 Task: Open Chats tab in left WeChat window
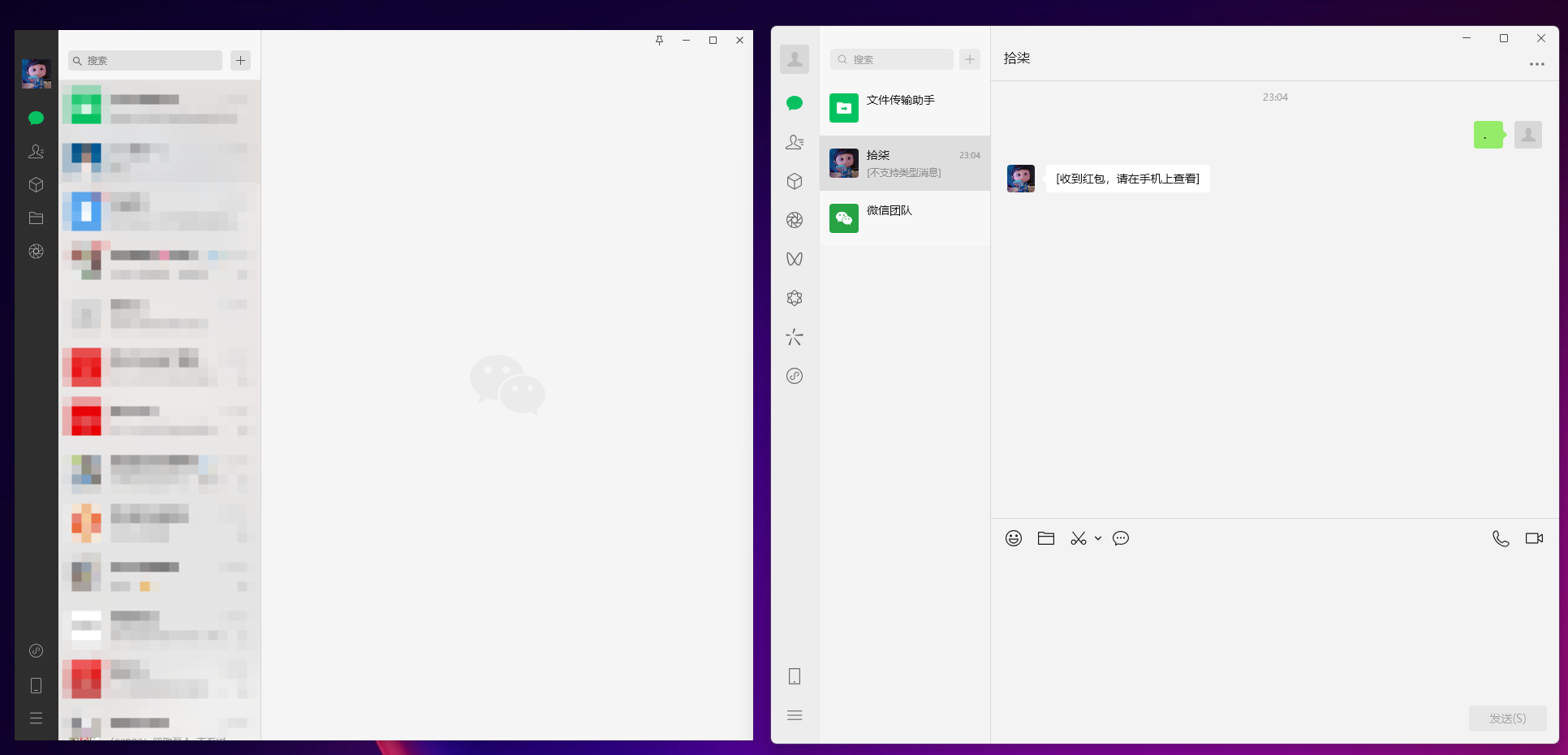pyautogui.click(x=36, y=119)
